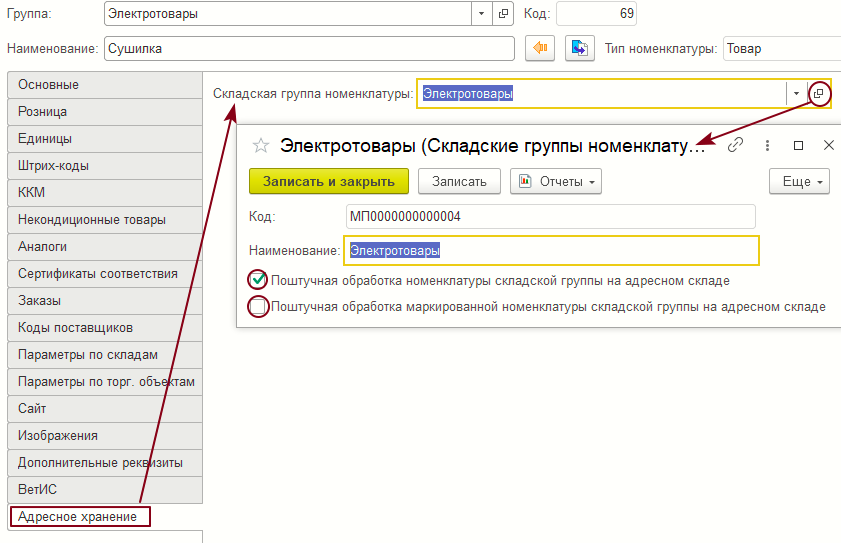Screen dimensions: 841x543
Task: Enable Поштучная обработка маркированной номенклатуры checkbox
Action: coord(259,307)
